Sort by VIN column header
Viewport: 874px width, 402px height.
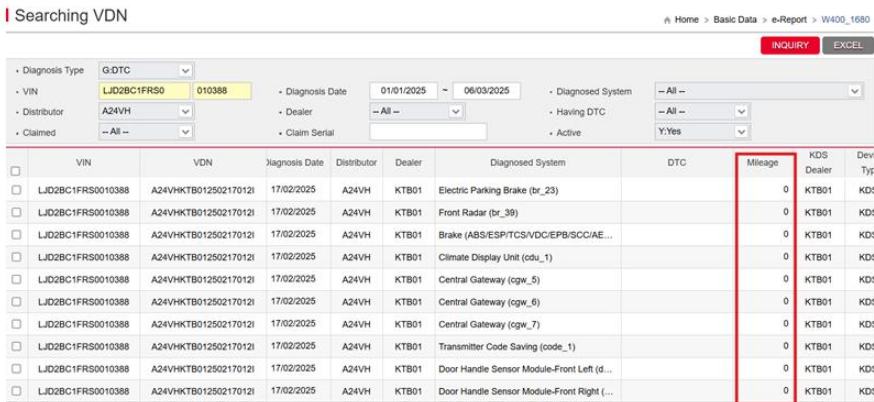(x=84, y=163)
